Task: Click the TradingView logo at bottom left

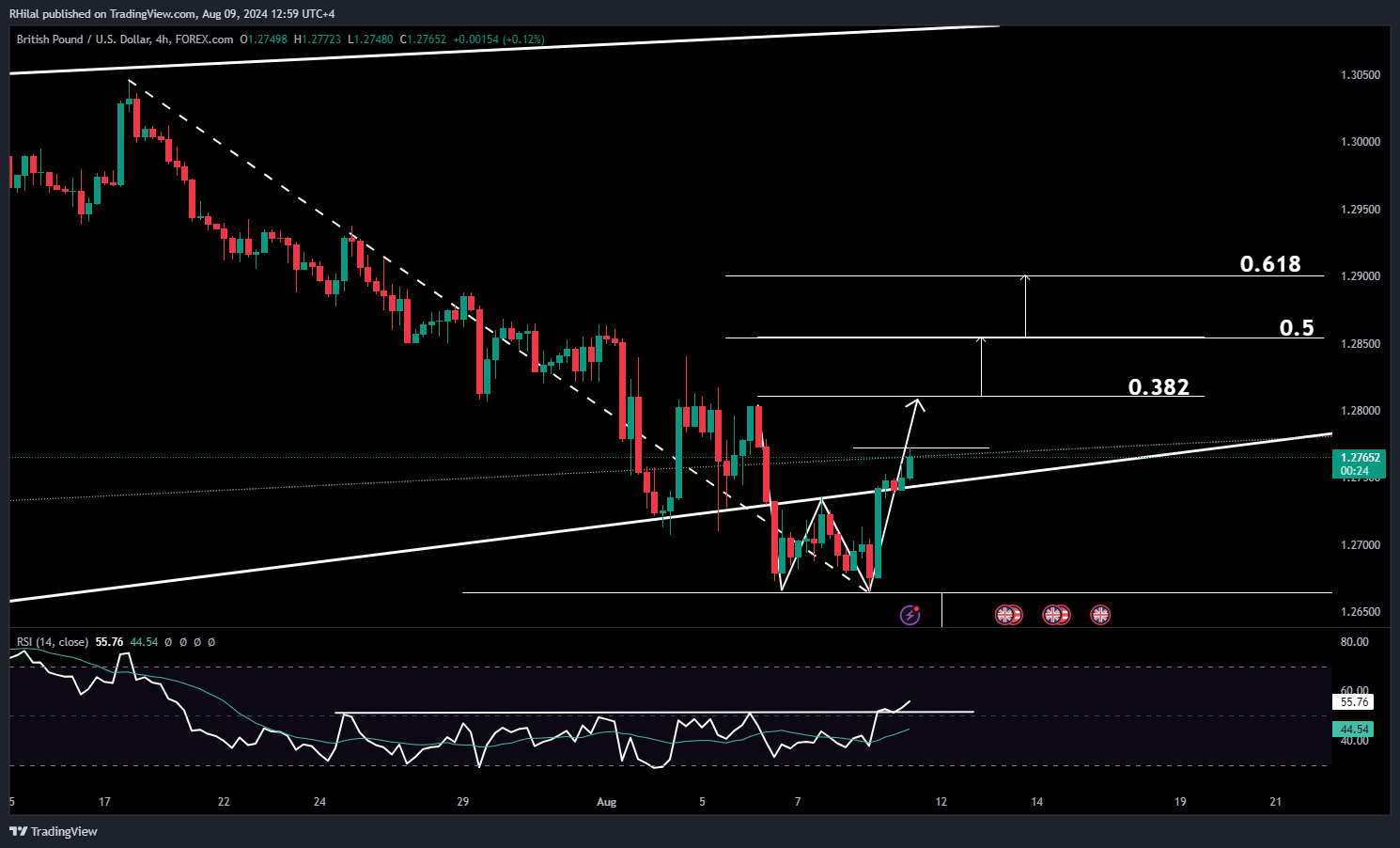Action: click(x=54, y=831)
